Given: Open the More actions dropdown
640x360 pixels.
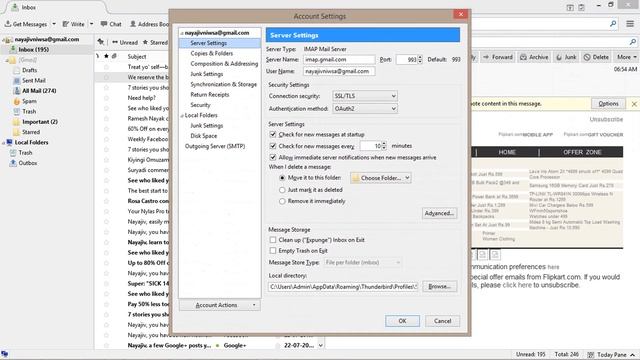Looking at the screenshot, I should point(626,57).
